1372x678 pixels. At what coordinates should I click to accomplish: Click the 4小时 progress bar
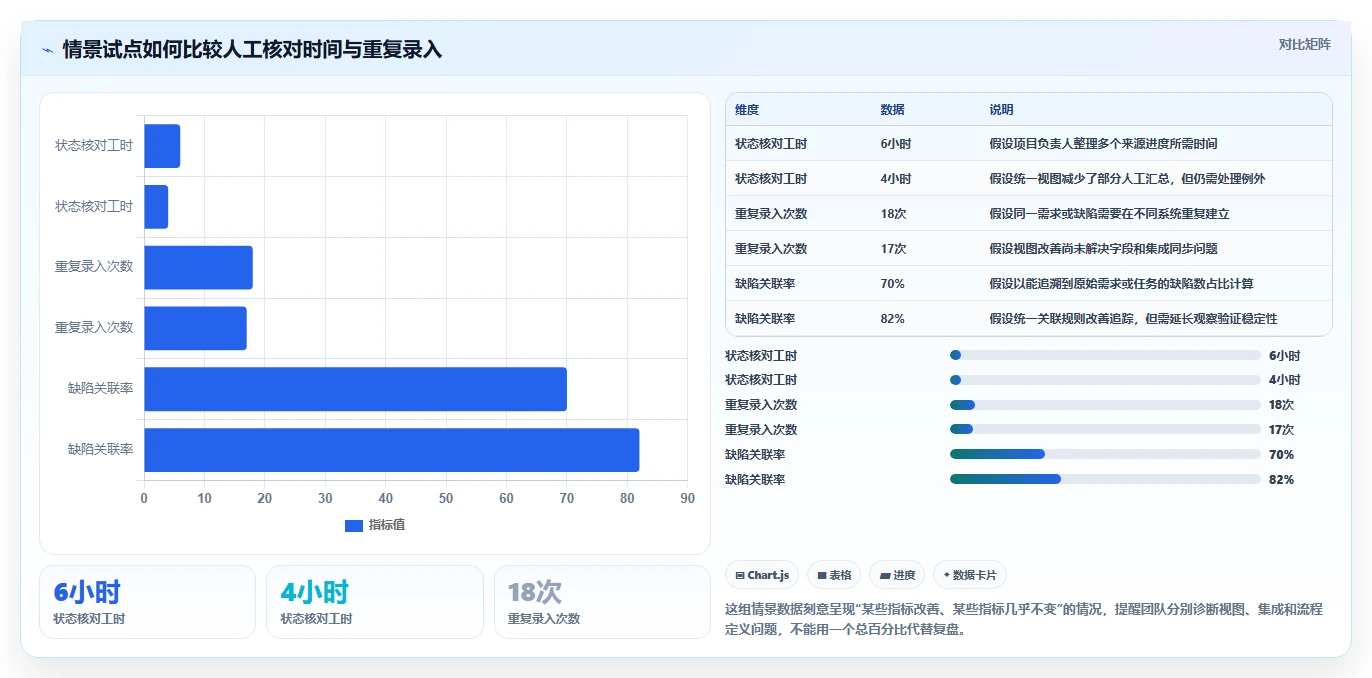pos(1105,380)
